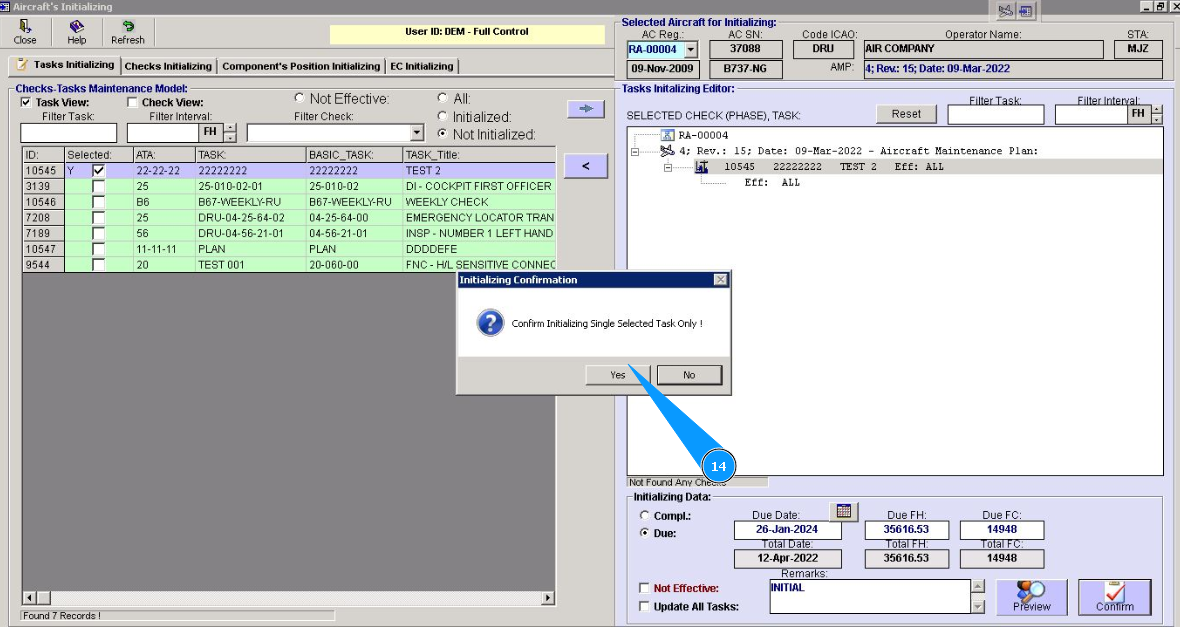1180x633 pixels.
Task: Click the airplane icon in the top-right toolbar
Action: tap(1005, 11)
